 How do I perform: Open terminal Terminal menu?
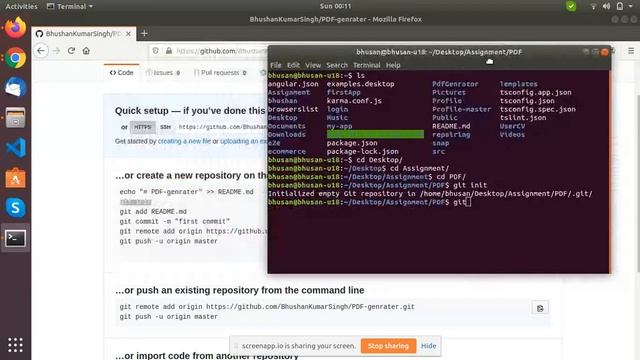(367, 65)
